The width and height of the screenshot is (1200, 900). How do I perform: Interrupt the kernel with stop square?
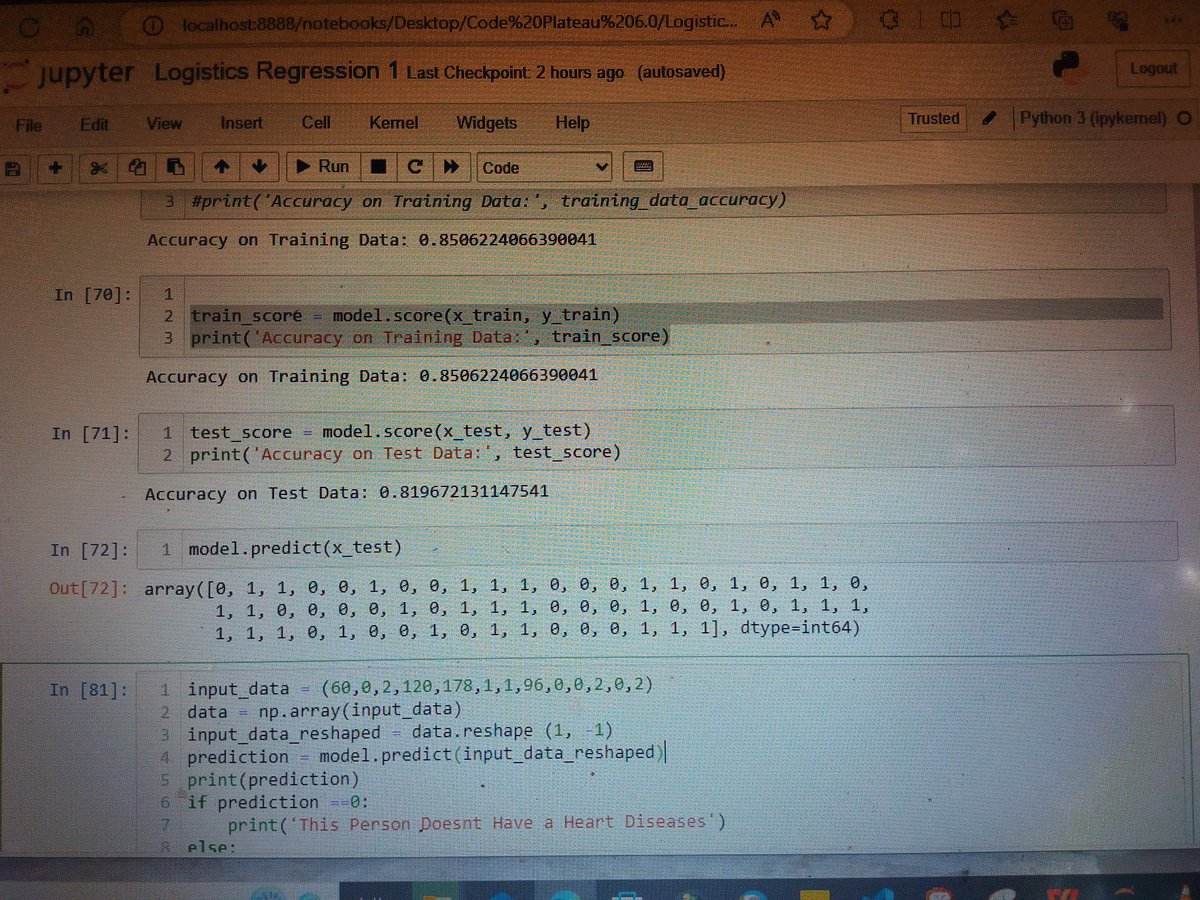click(378, 167)
